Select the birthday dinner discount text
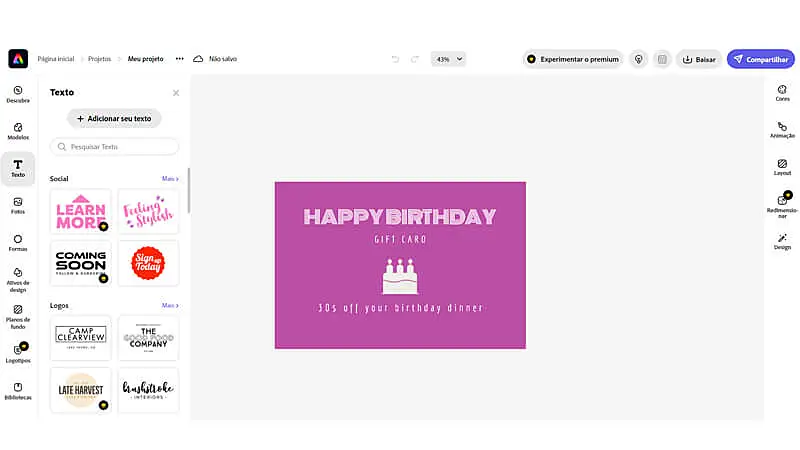 coord(400,308)
